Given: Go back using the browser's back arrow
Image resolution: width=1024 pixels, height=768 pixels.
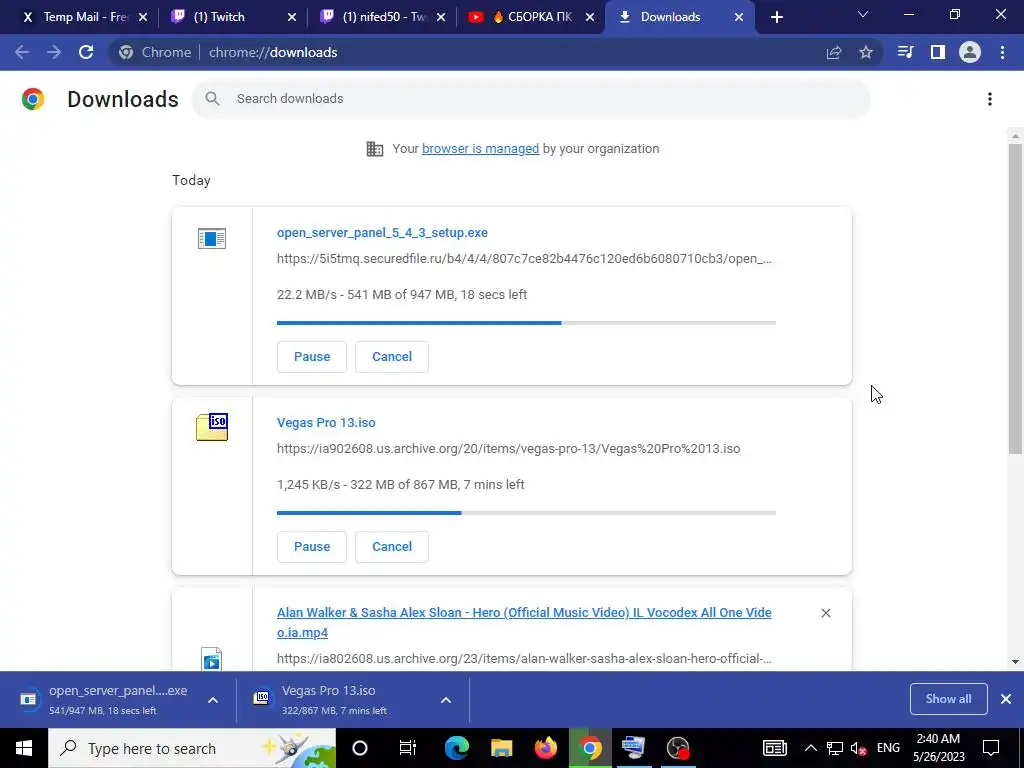Looking at the screenshot, I should point(22,52).
